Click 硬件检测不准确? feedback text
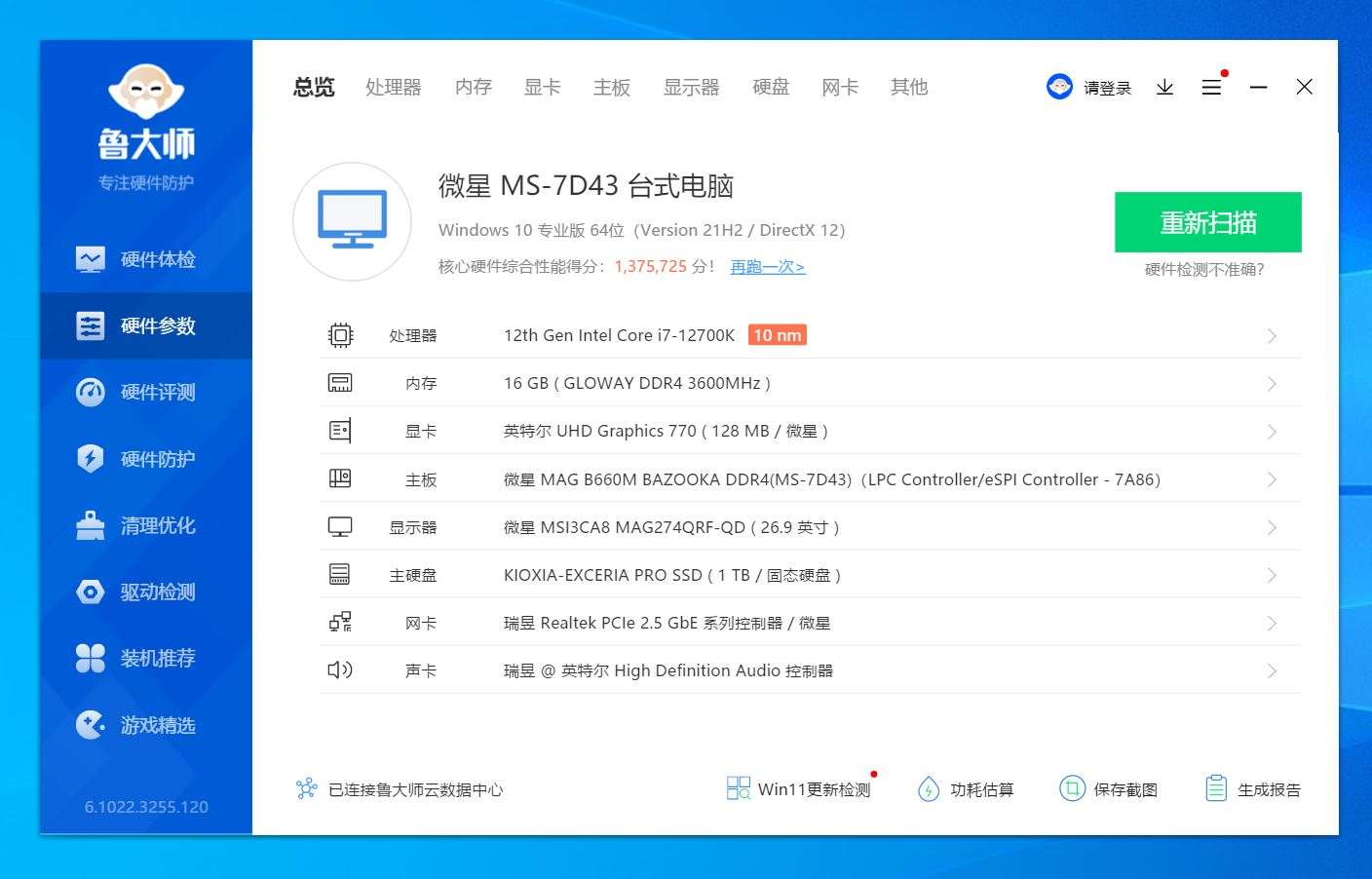This screenshot has height=879, width=1372. [x=1204, y=270]
